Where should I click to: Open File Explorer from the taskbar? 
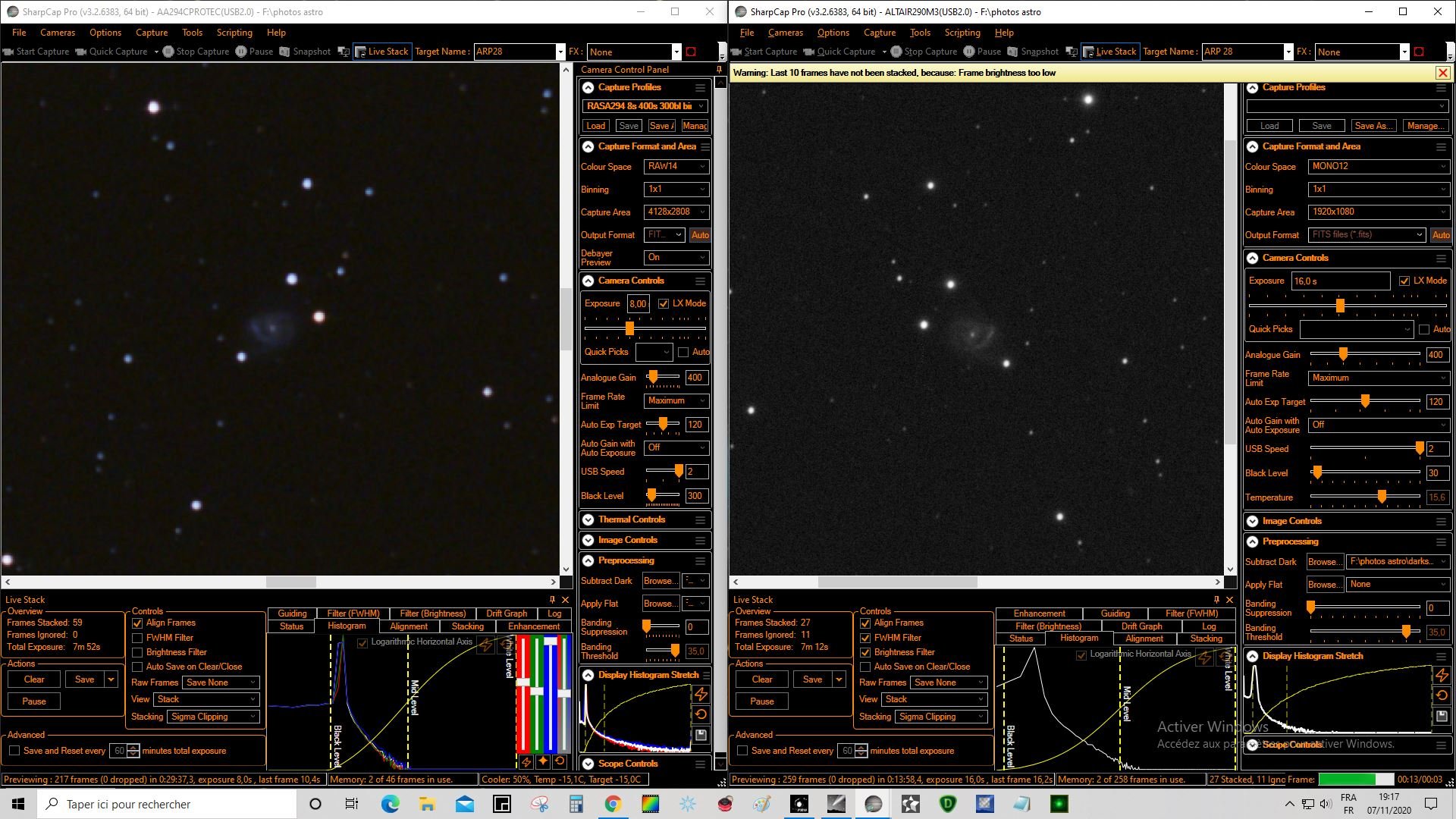coord(427,804)
